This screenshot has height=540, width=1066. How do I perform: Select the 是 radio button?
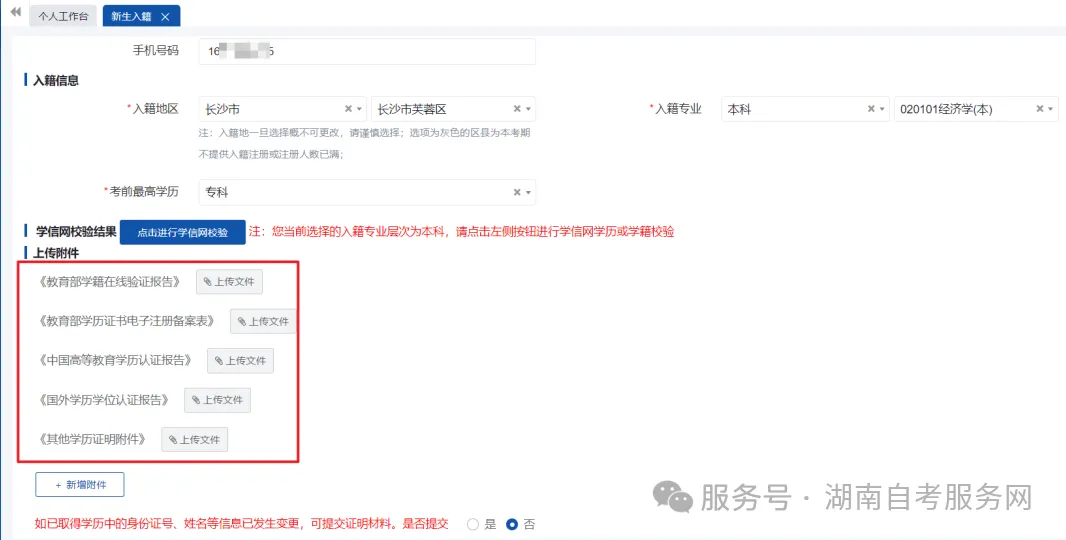pyautogui.click(x=473, y=524)
